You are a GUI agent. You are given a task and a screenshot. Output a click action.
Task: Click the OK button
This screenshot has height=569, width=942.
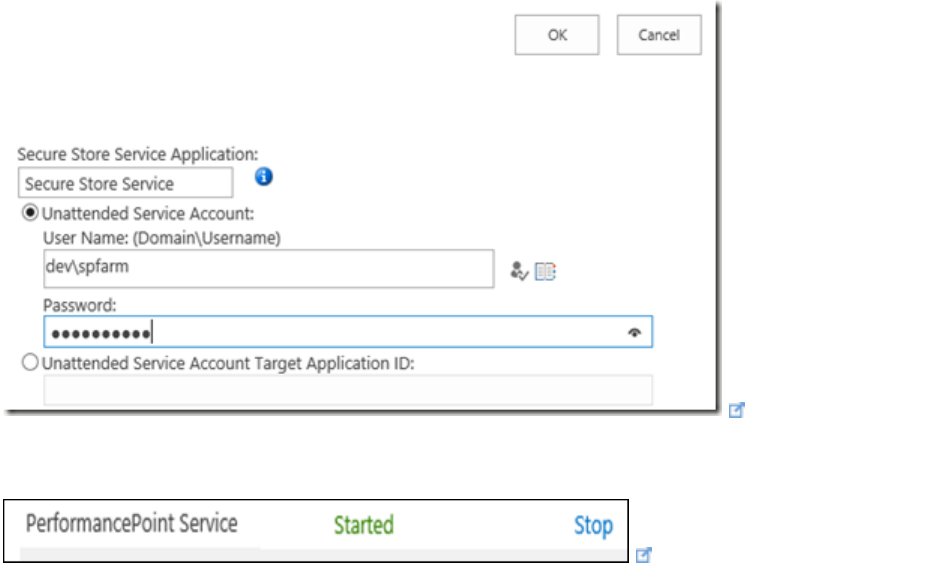[557, 35]
